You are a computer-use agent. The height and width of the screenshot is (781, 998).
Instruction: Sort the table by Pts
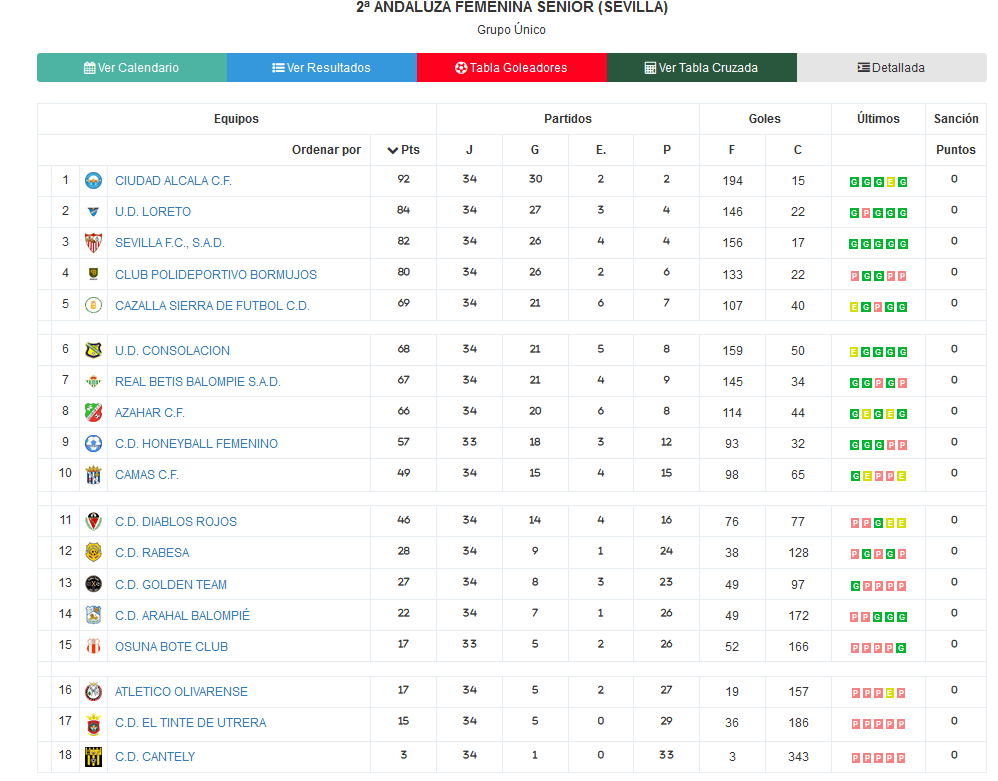click(404, 150)
